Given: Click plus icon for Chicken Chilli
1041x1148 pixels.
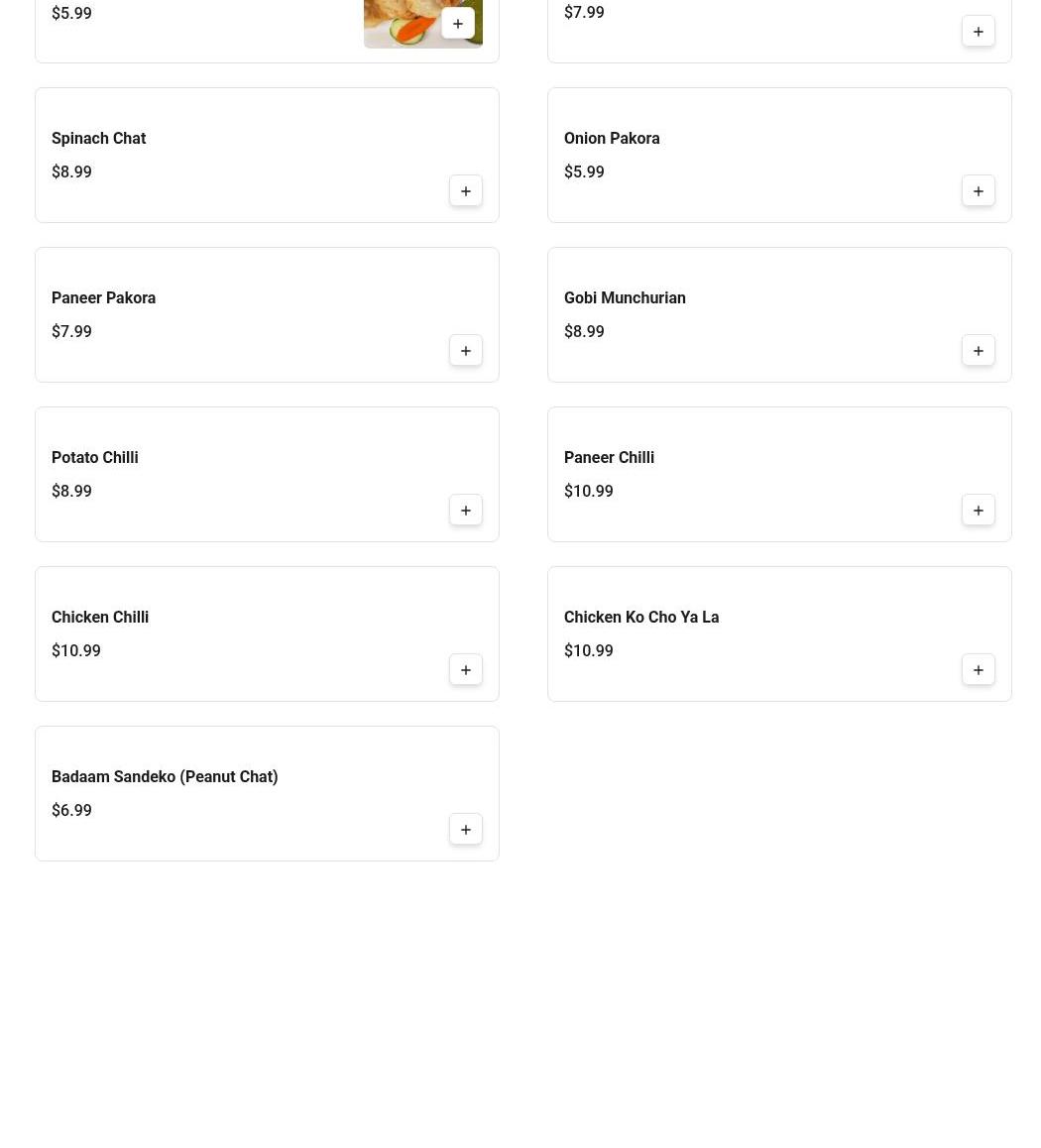Looking at the screenshot, I should [x=465, y=670].
